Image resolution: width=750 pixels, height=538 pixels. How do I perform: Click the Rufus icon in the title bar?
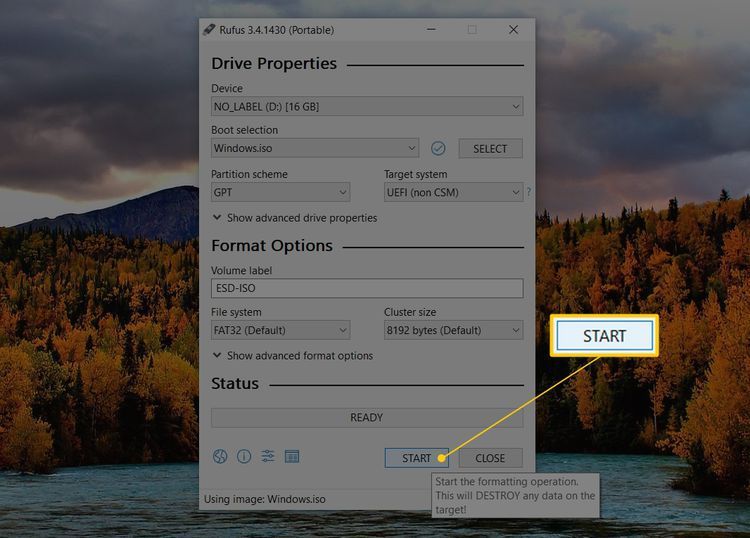208,30
